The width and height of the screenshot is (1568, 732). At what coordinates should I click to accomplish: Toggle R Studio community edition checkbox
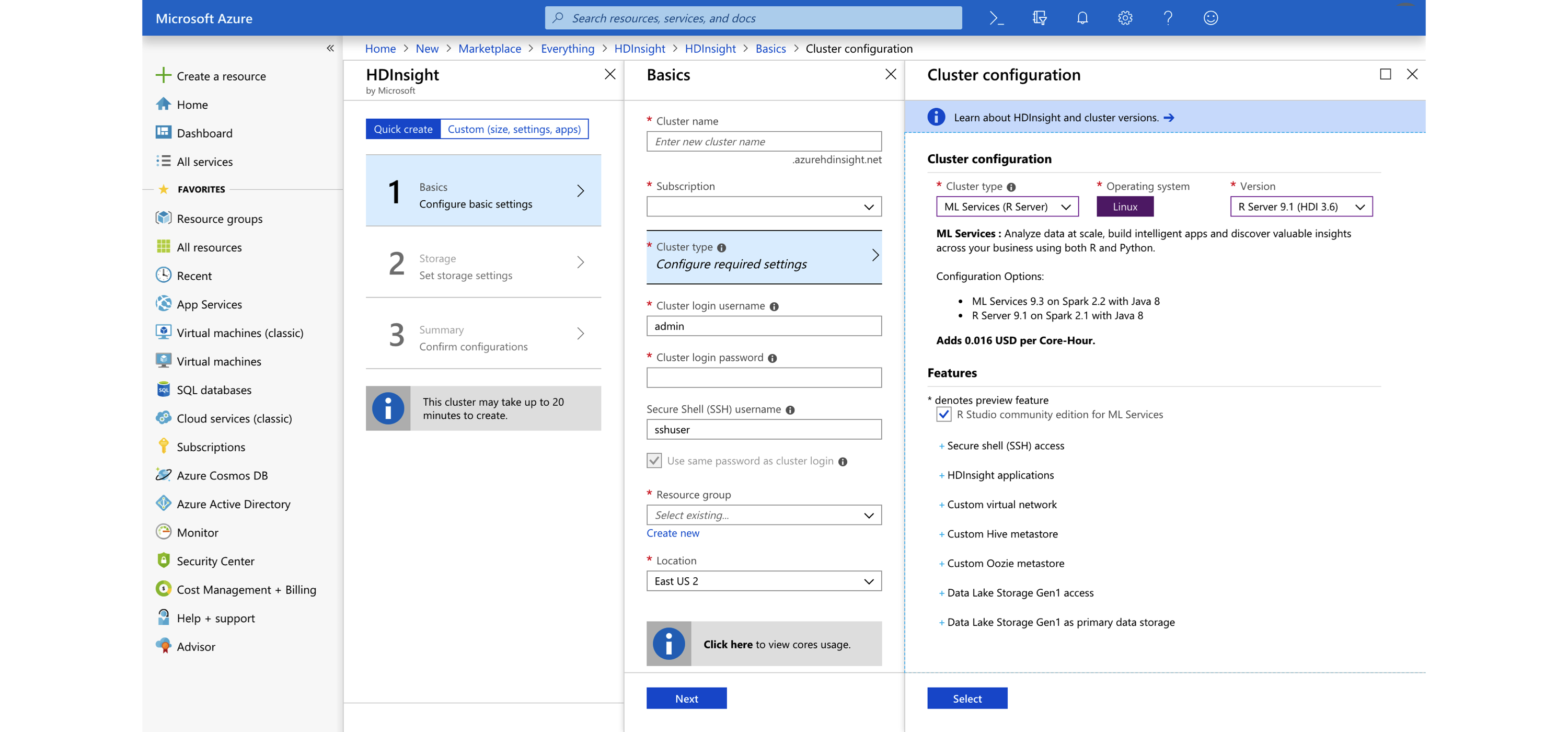(x=943, y=415)
